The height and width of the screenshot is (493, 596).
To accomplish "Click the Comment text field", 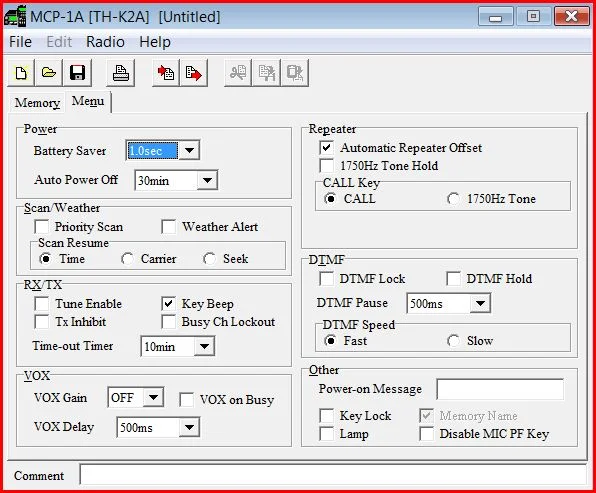I will 333,475.
